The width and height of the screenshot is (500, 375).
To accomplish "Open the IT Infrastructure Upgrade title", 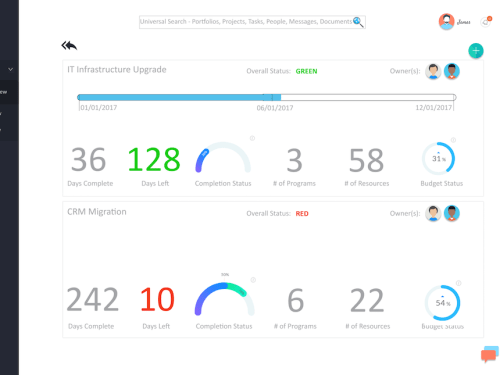I will pos(117,70).
